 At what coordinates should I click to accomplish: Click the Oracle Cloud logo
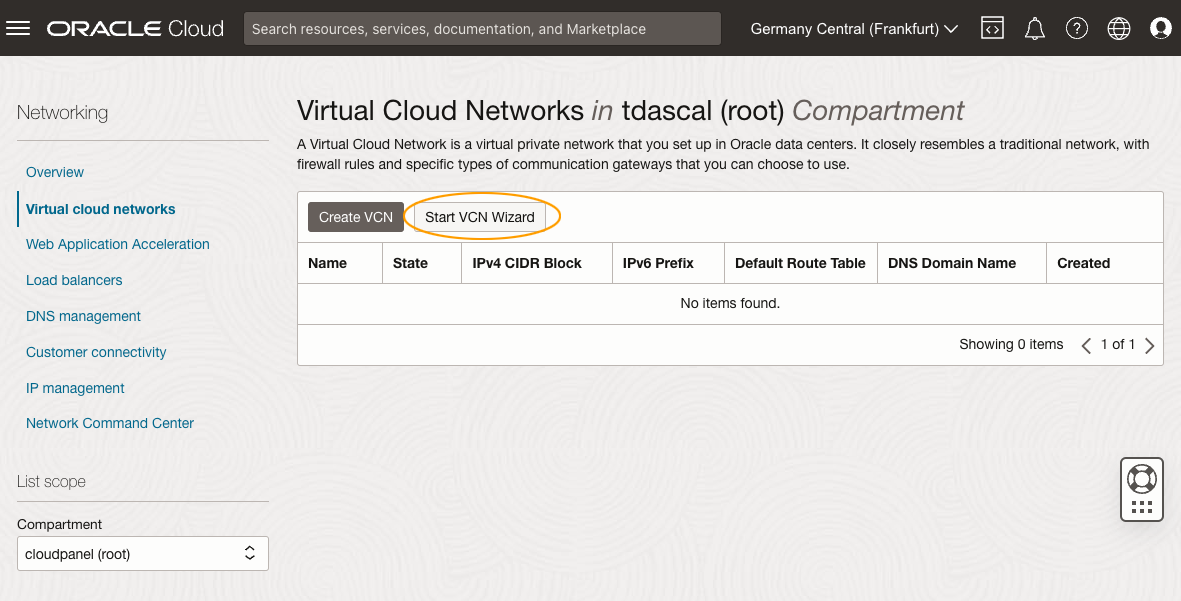(135, 28)
